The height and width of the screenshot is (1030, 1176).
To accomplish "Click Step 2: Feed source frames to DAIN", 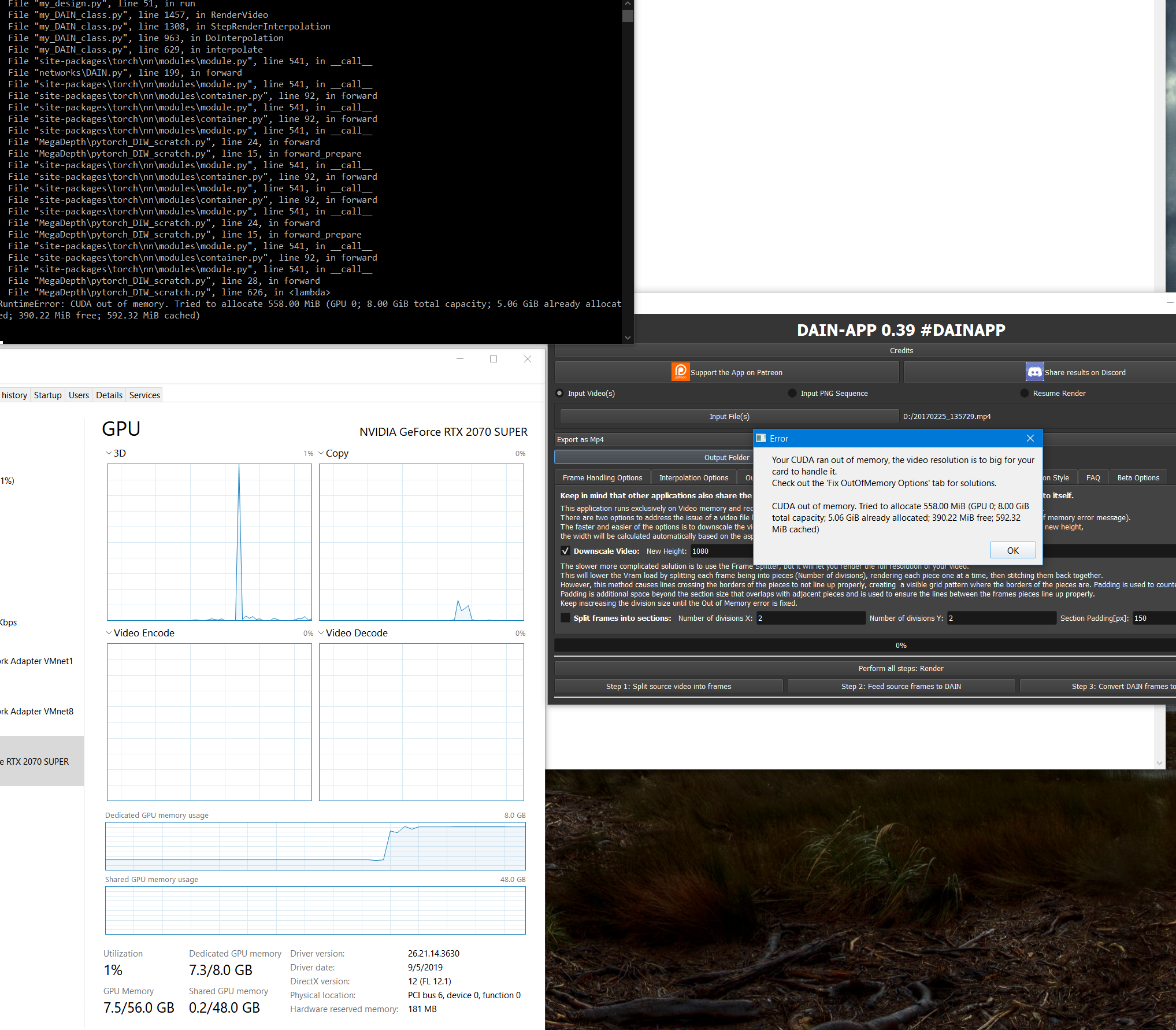I will [x=901, y=686].
